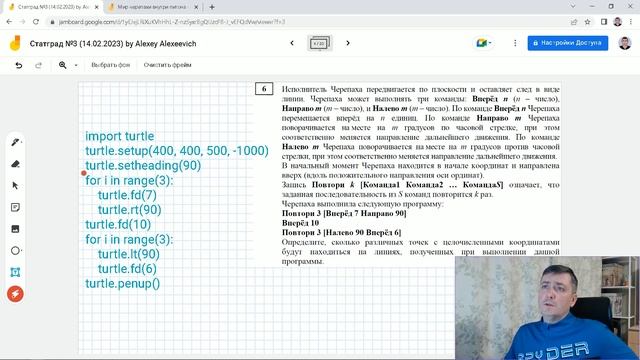Click the address bar URL

coord(172,22)
